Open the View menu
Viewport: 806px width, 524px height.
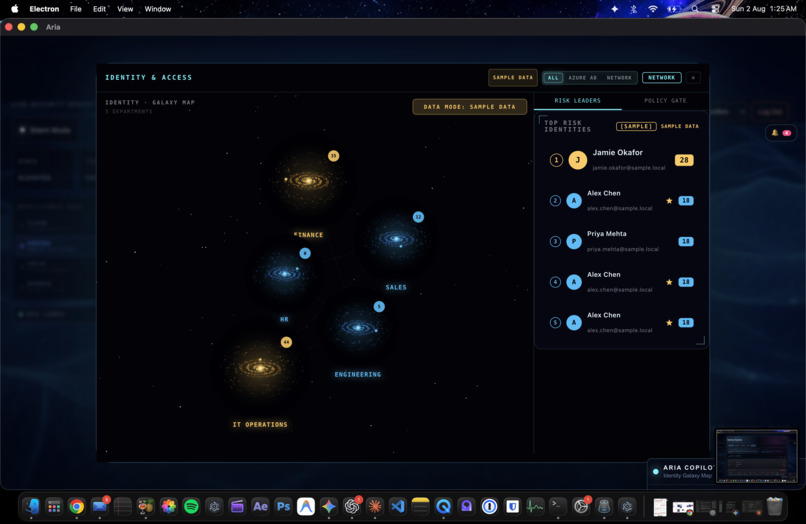coord(125,9)
